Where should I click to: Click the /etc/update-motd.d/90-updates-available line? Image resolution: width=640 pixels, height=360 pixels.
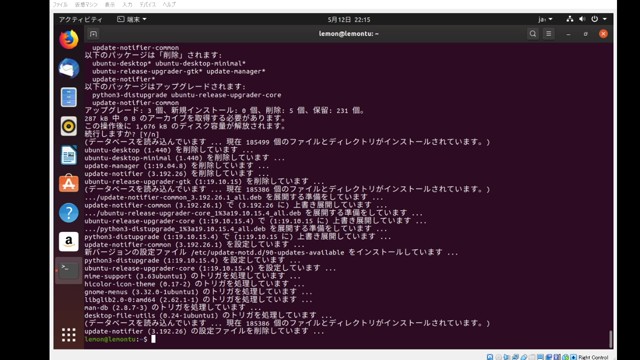click(x=271, y=252)
